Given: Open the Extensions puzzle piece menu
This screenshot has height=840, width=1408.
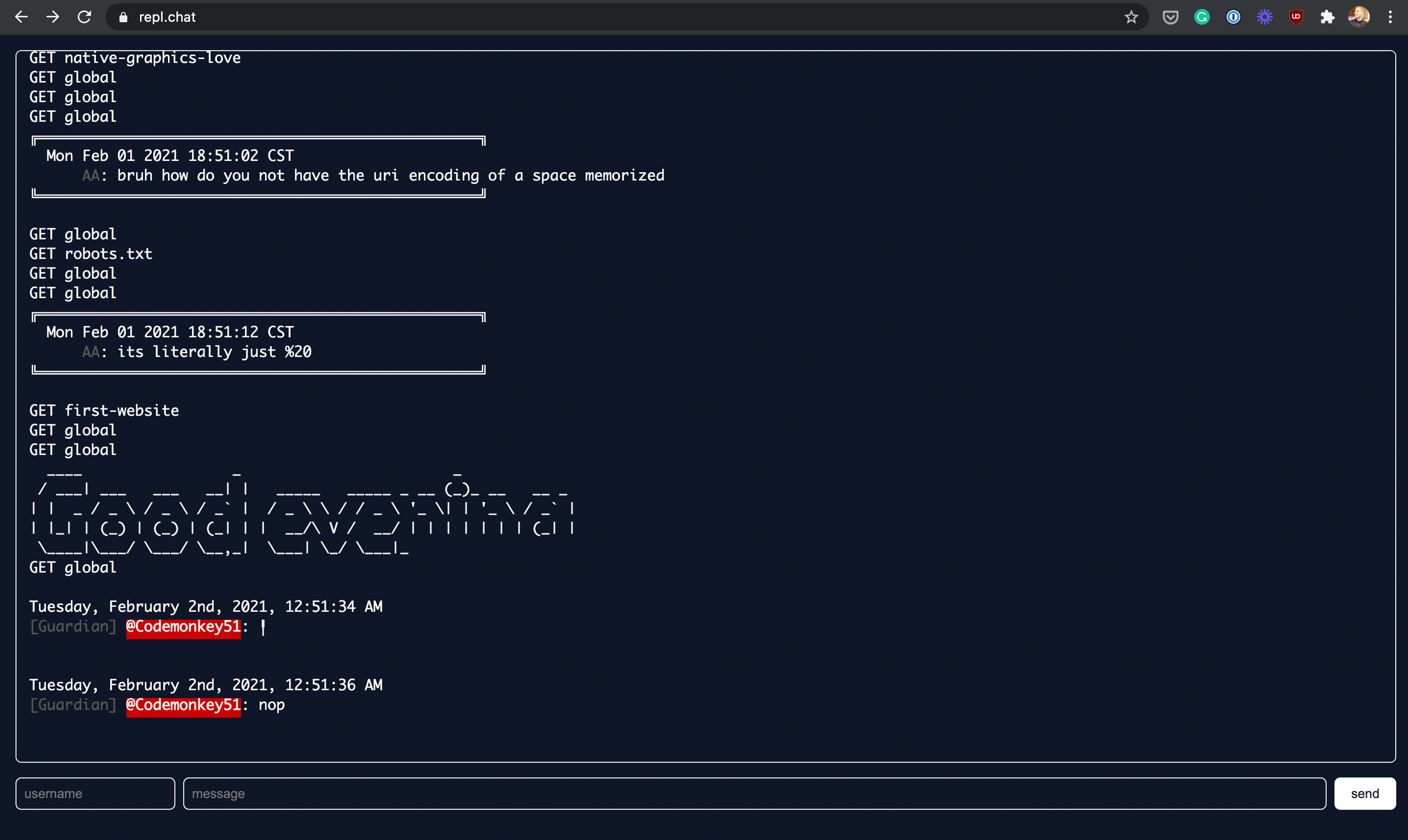Looking at the screenshot, I should coord(1327,17).
